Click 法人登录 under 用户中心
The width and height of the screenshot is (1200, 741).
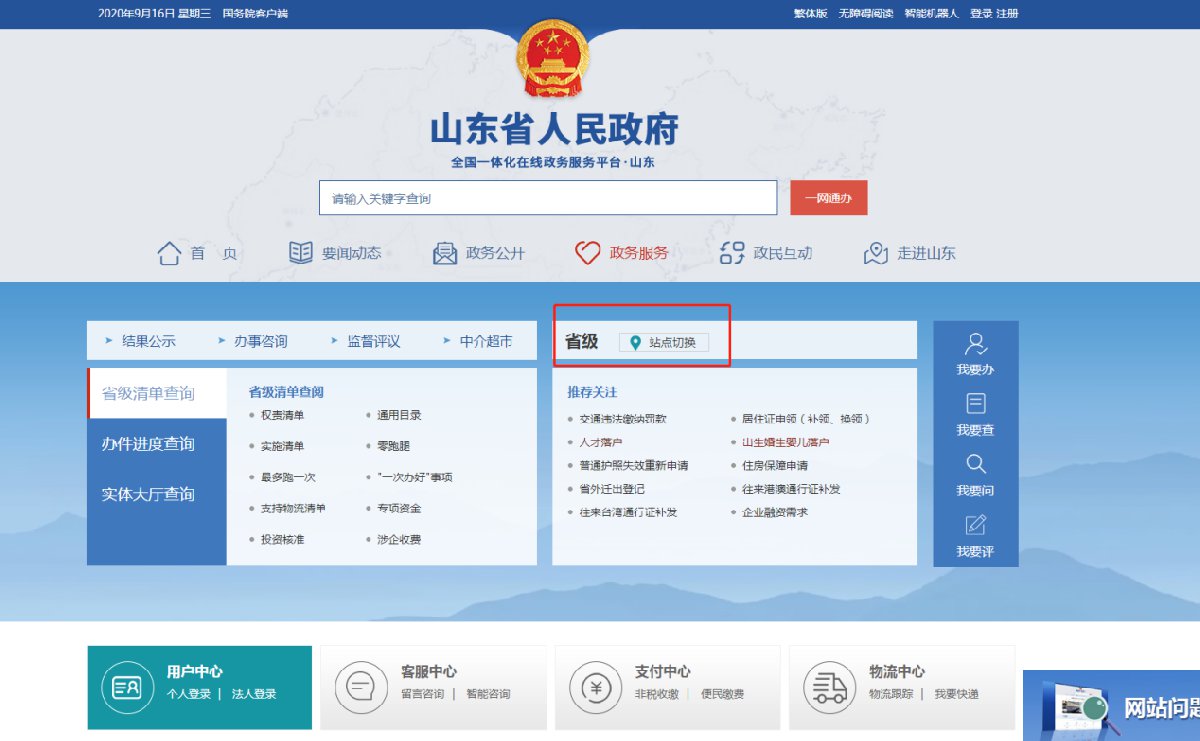(x=254, y=694)
